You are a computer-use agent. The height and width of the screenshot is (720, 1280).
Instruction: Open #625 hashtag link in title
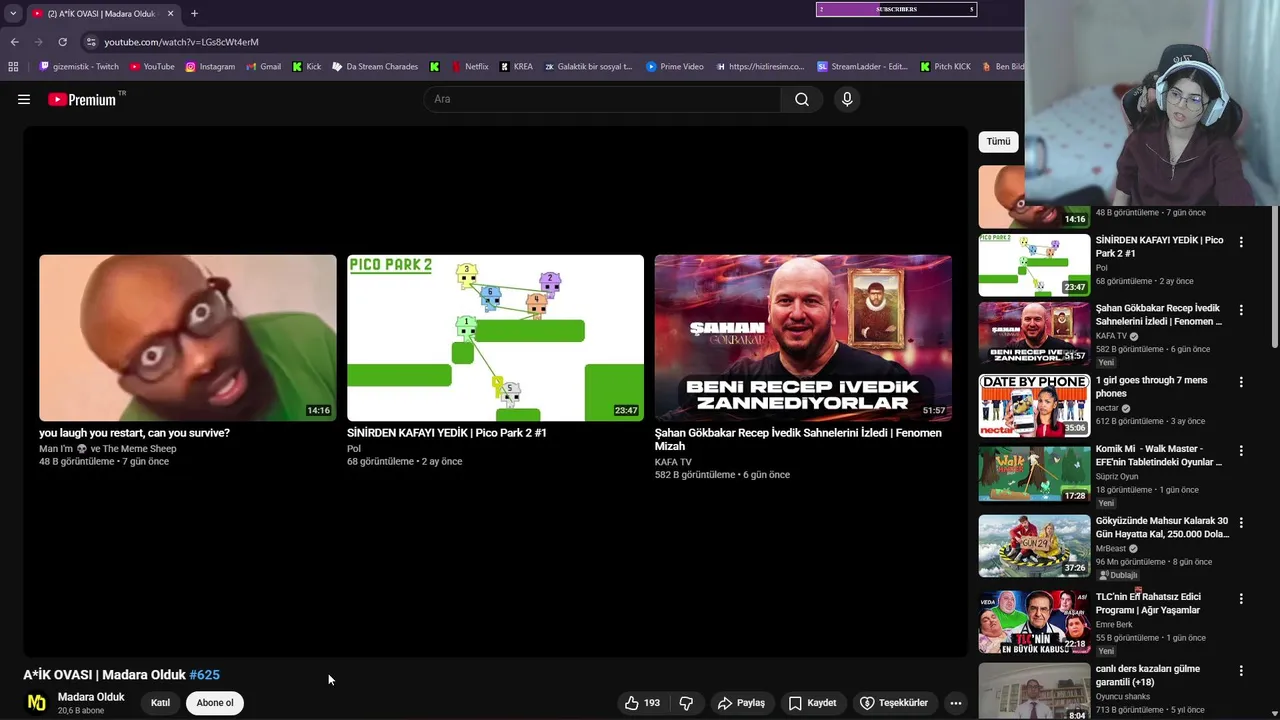(x=204, y=675)
